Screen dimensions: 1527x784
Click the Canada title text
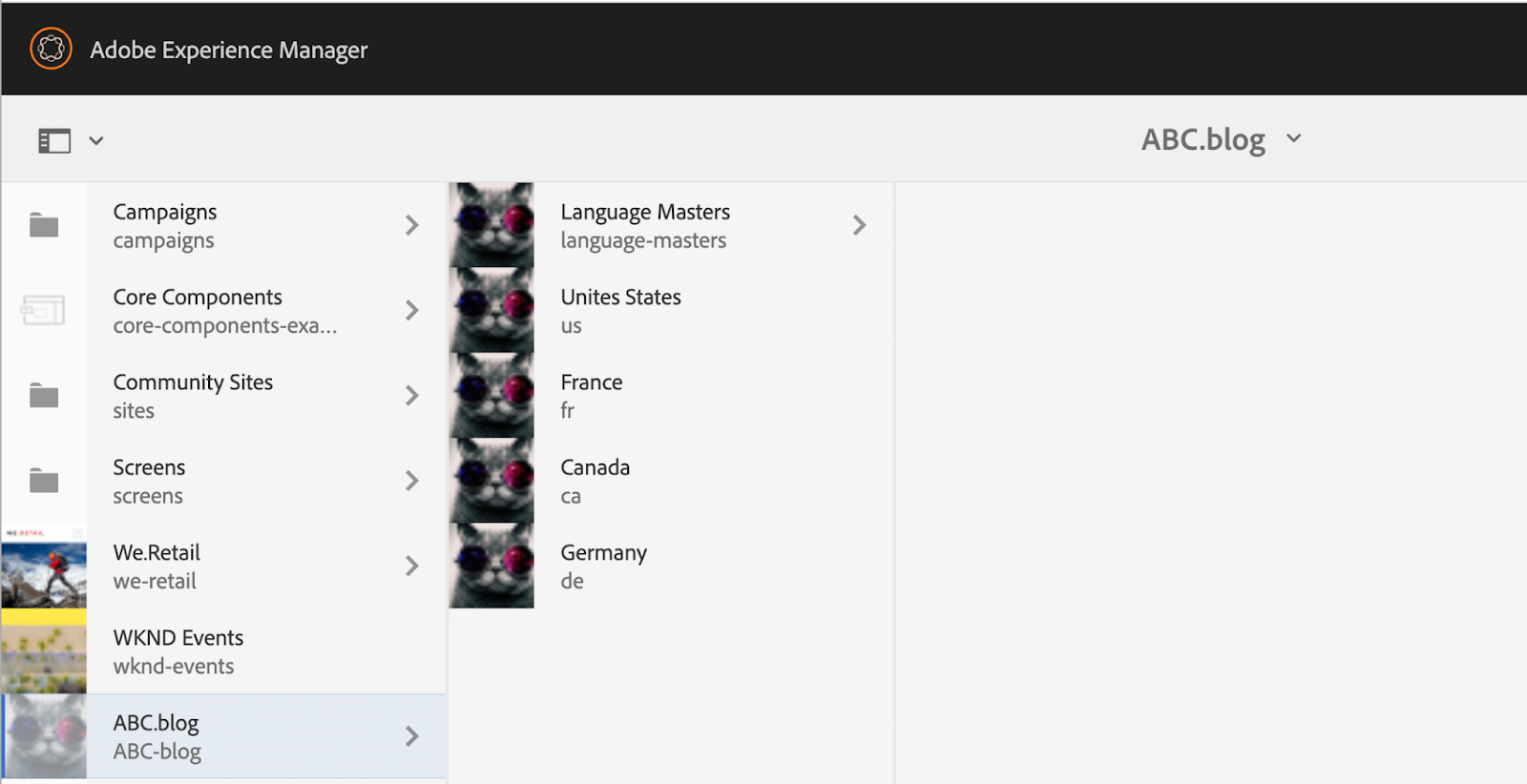click(595, 467)
